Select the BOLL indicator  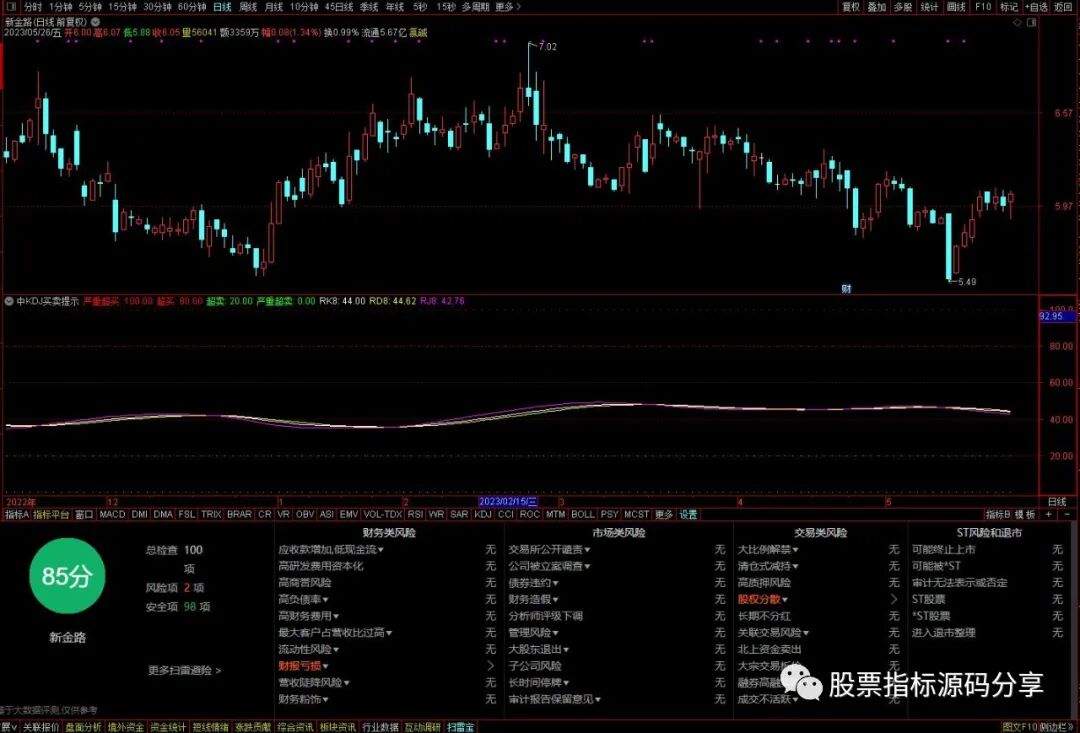[583, 515]
